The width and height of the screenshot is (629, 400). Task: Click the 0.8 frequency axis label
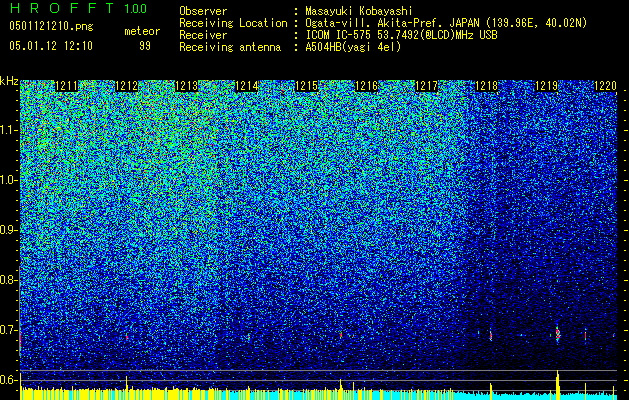(8, 280)
